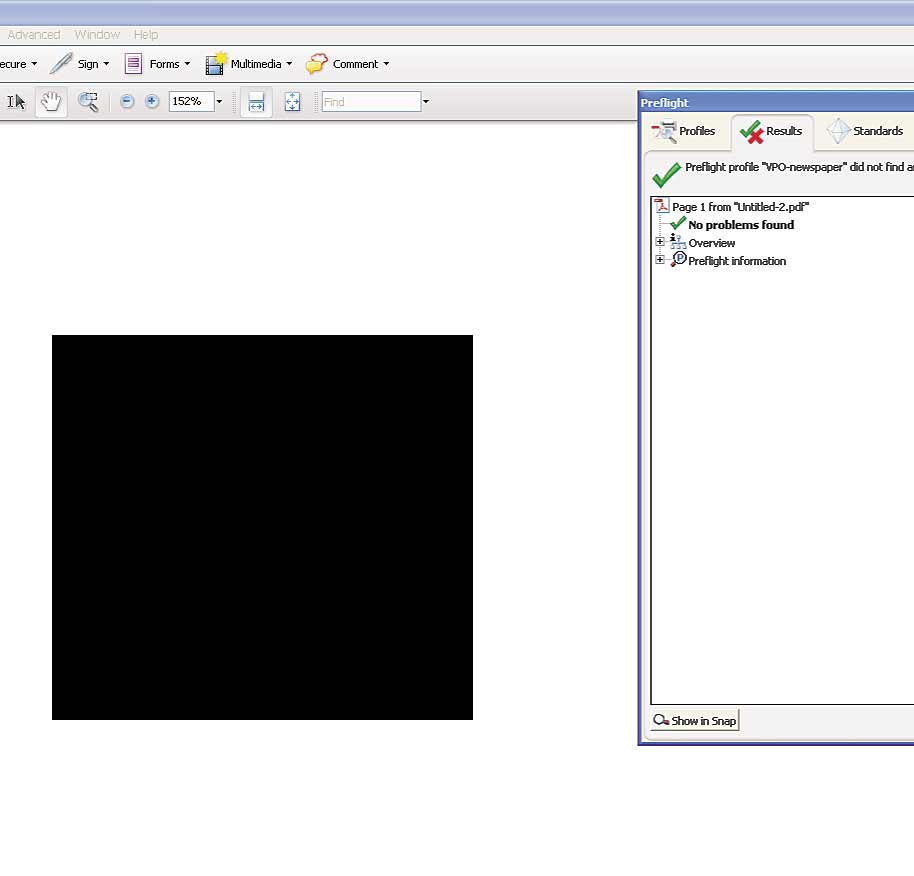Activate the Hand tool

pos(51,102)
